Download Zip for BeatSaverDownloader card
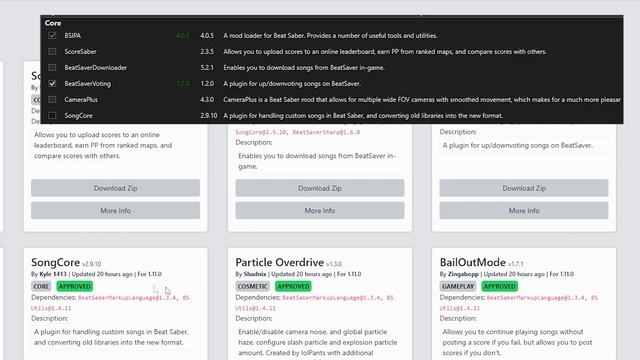Viewport: 640px width, 360px height. pos(320,188)
